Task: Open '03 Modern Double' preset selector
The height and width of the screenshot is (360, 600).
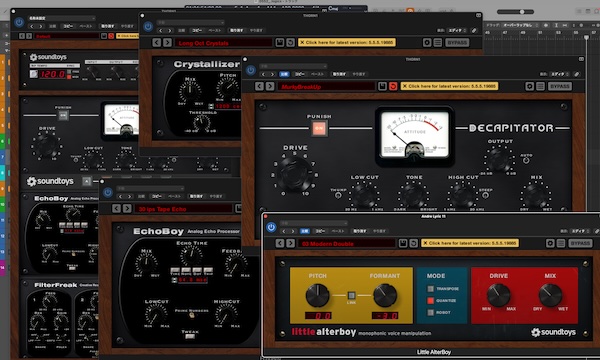Action: point(346,243)
